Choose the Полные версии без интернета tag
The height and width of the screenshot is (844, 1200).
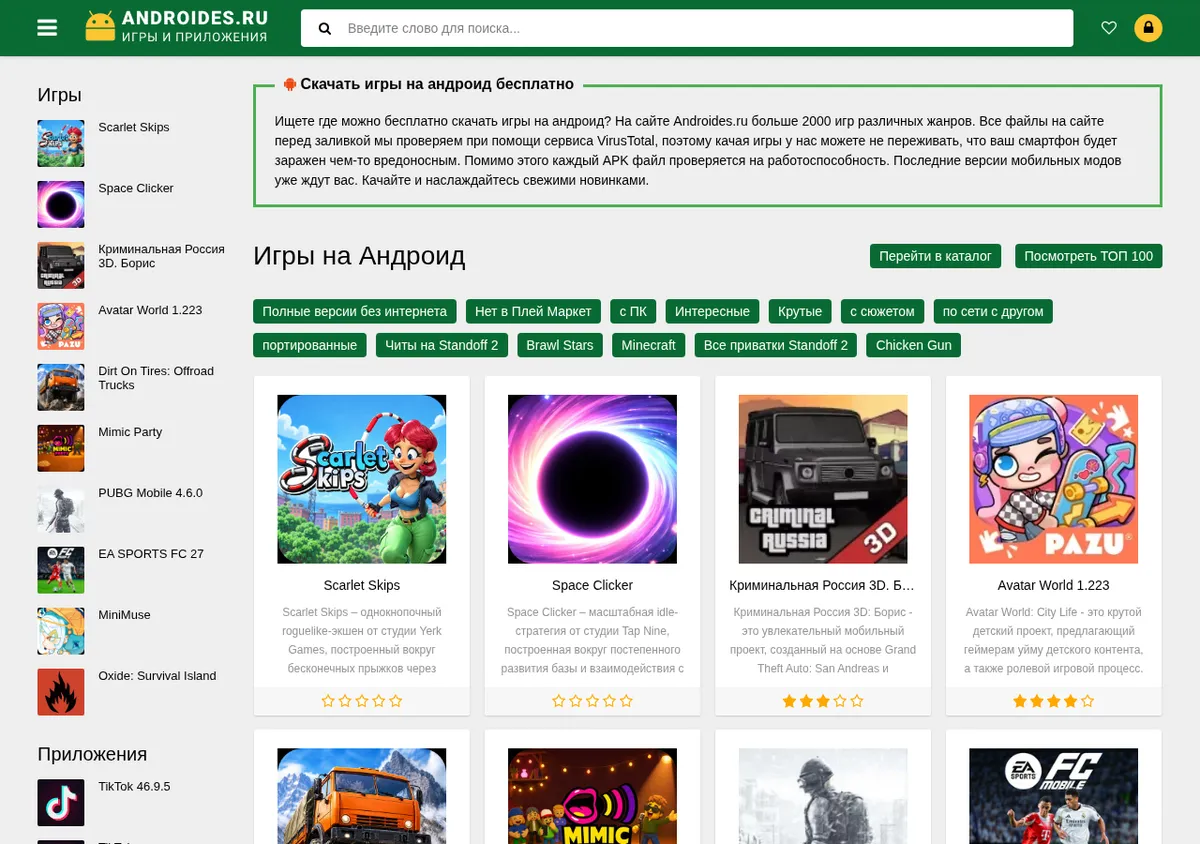pyautogui.click(x=355, y=311)
